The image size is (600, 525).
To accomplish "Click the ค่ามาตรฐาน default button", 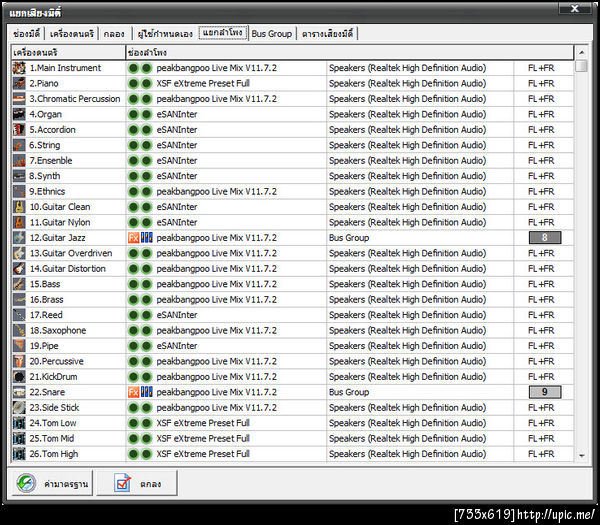I will (52, 483).
